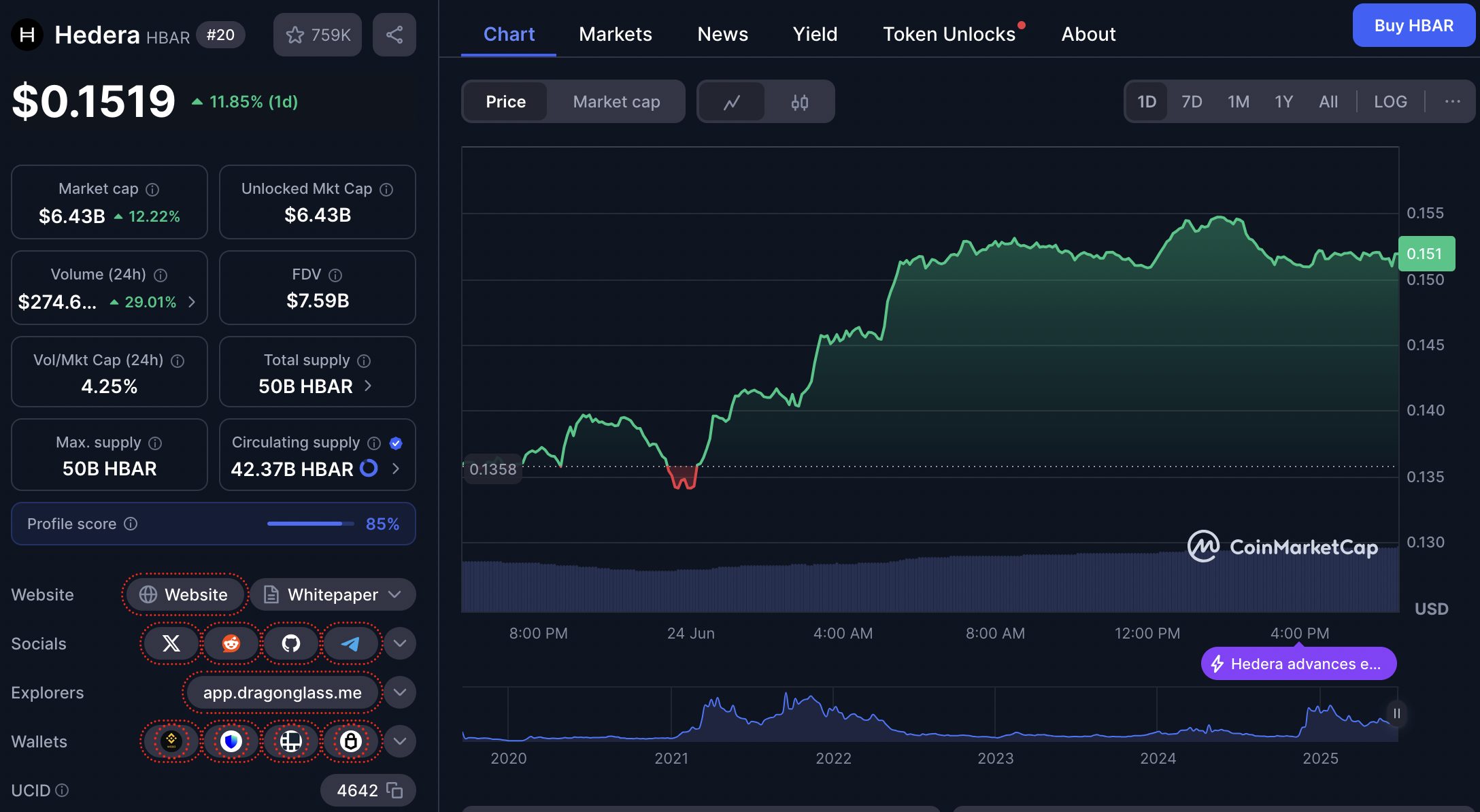Set chart range to 7D
This screenshot has width=1480, height=812.
pyautogui.click(x=1192, y=101)
